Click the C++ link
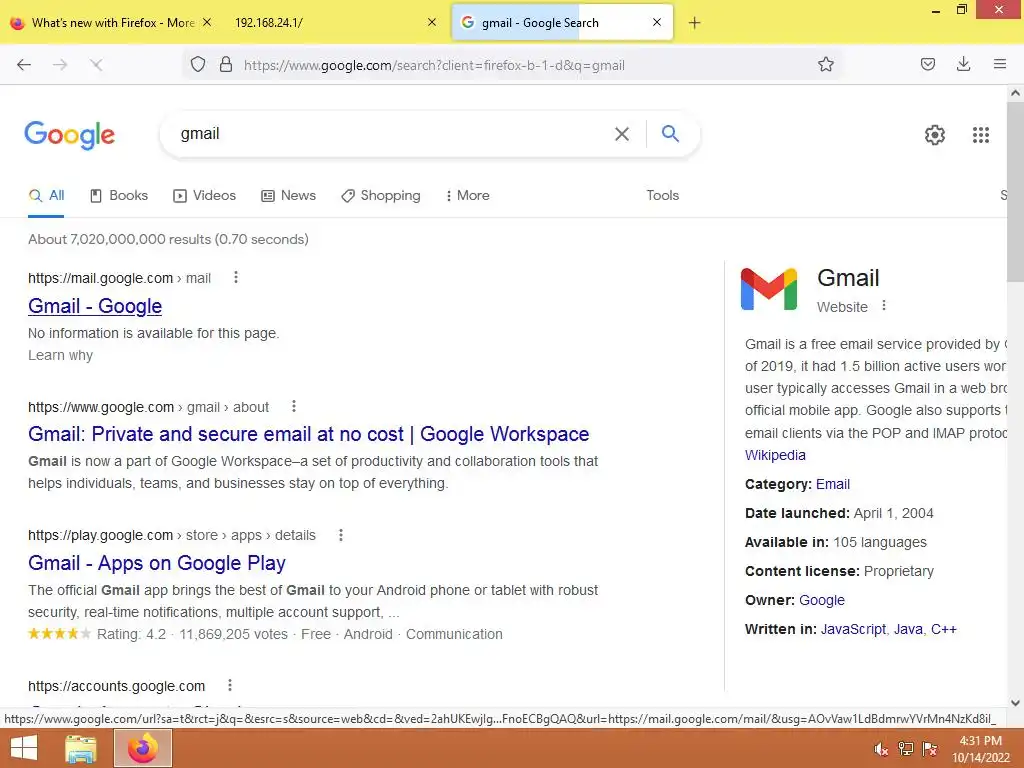The height and width of the screenshot is (768, 1024). (x=944, y=629)
